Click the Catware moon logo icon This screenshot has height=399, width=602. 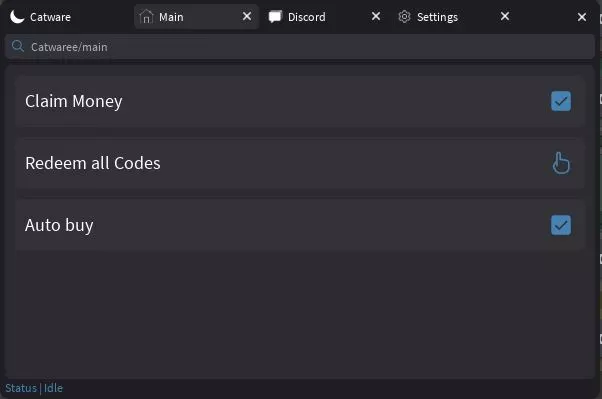pyautogui.click(x=17, y=17)
